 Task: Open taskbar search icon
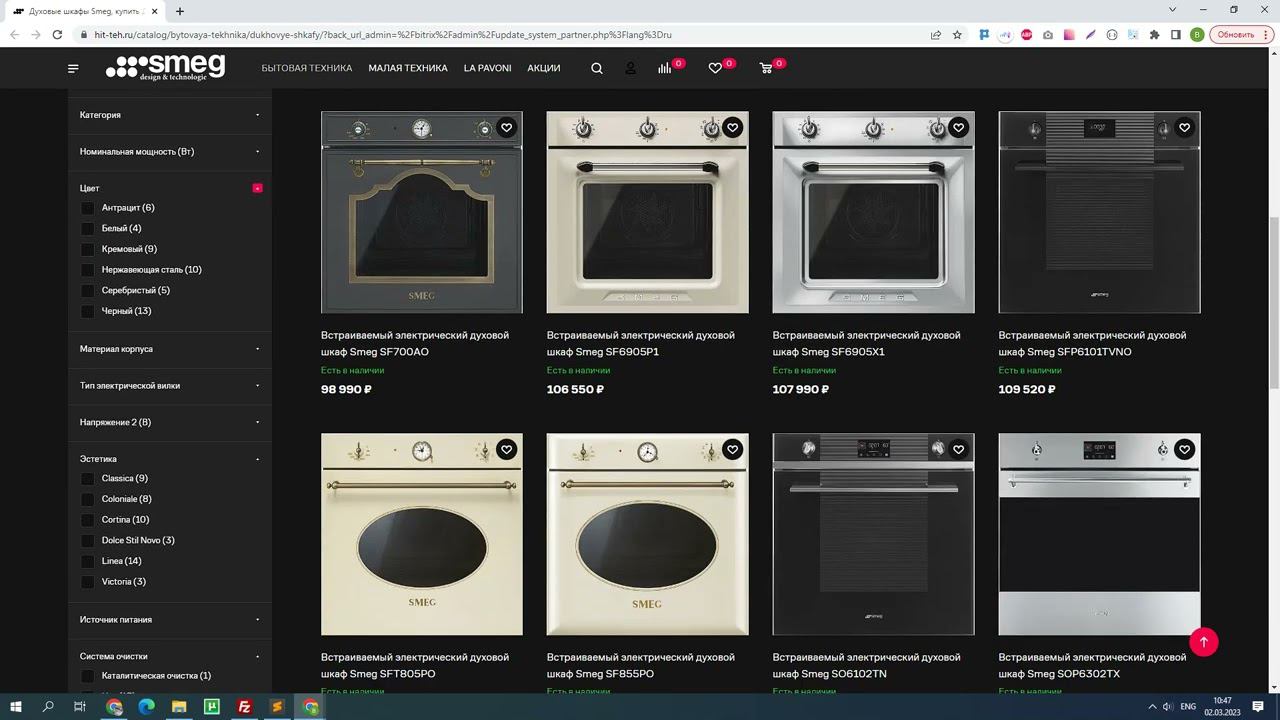coord(48,707)
